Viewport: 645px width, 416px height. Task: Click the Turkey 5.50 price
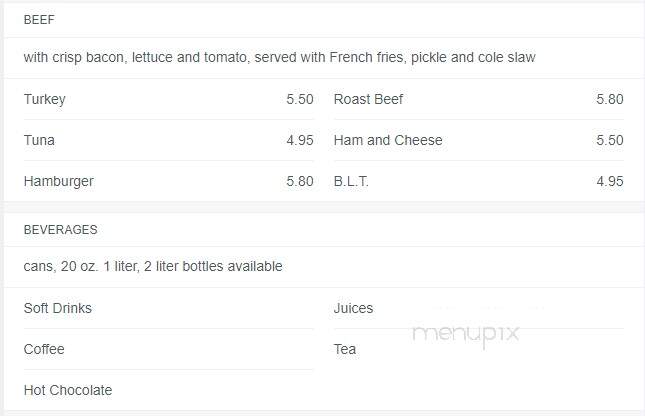pos(300,99)
